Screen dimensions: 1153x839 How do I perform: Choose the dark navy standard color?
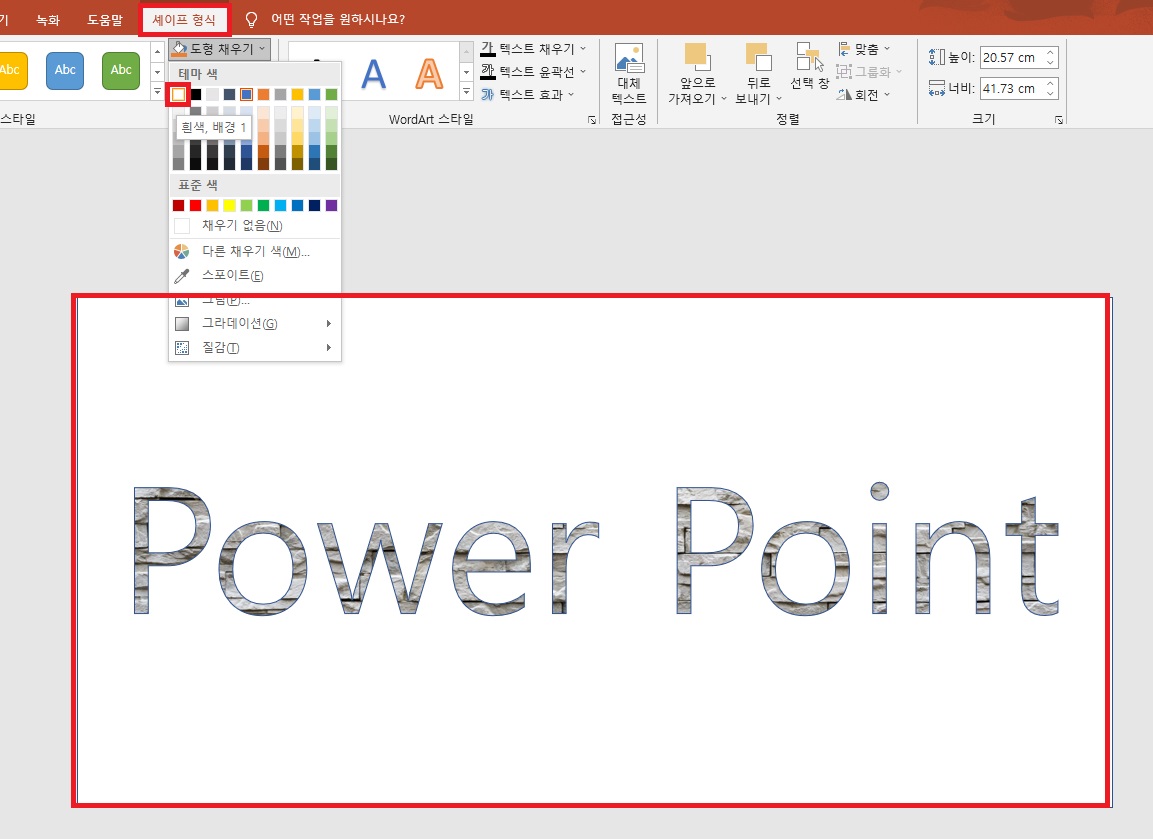315,205
